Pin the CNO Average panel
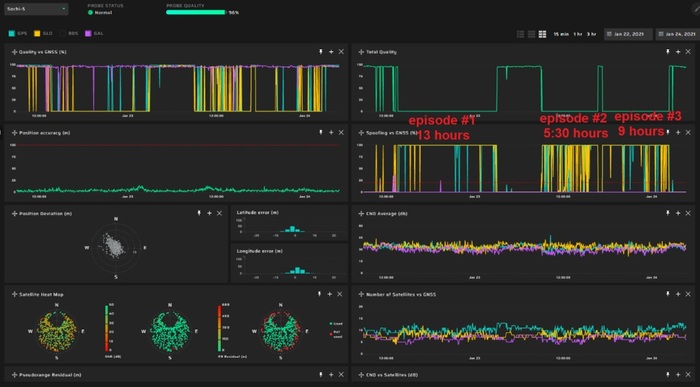Viewport: 700px width, 387px height. coord(668,213)
